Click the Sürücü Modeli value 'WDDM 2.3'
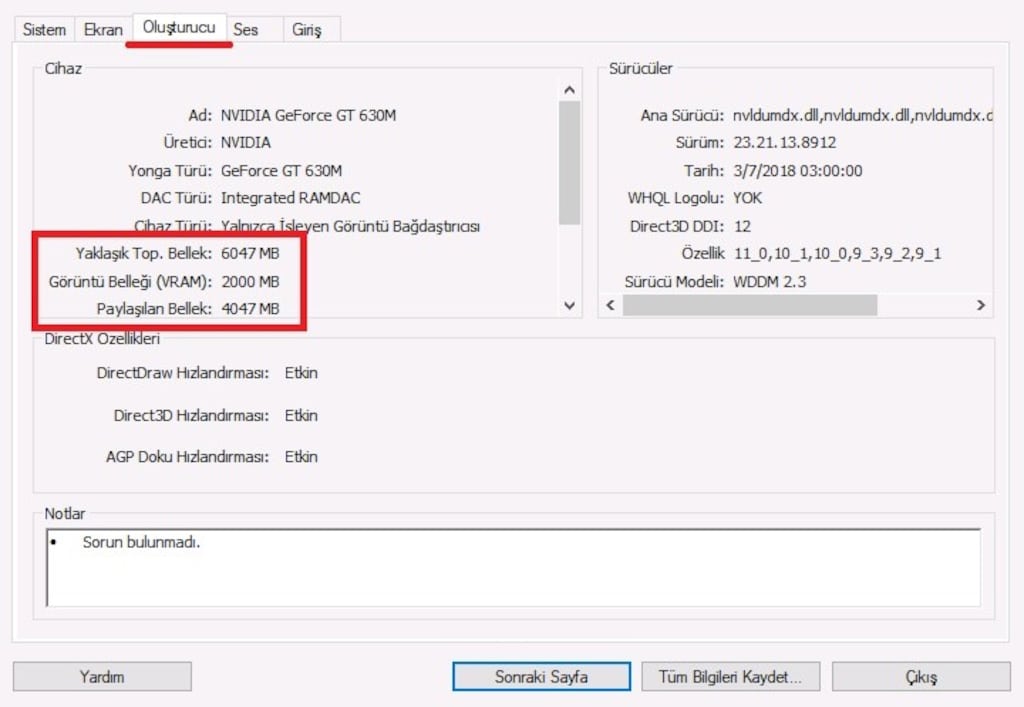The height and width of the screenshot is (707, 1024). 769,282
